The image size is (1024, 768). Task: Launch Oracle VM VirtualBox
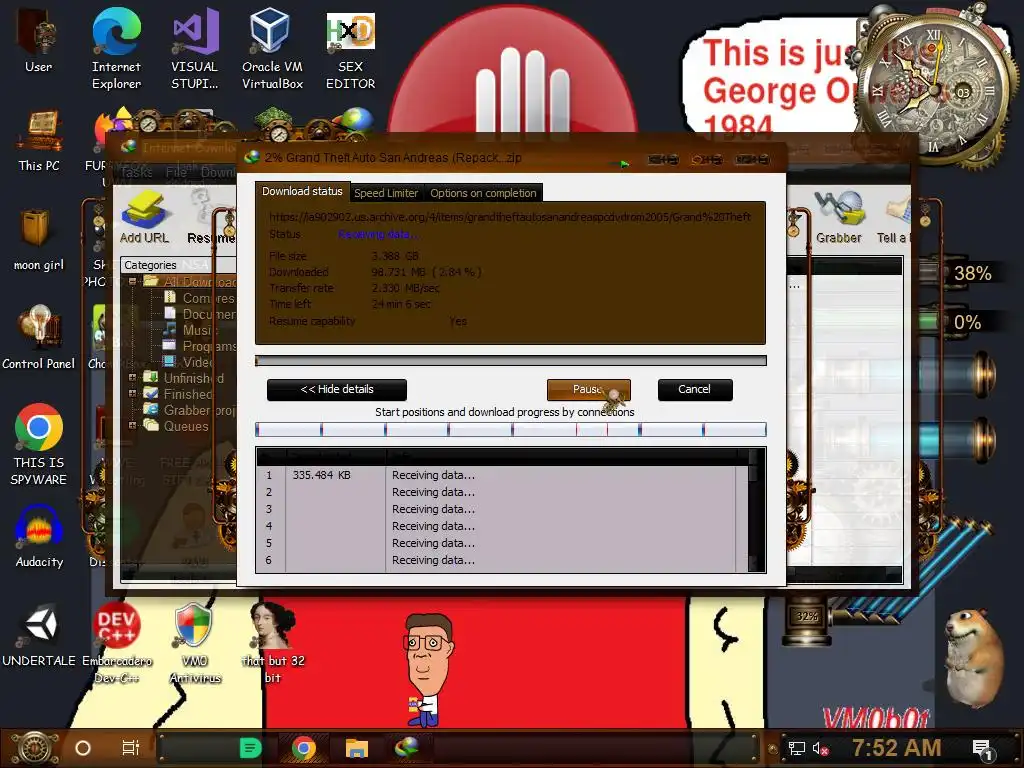point(272,48)
